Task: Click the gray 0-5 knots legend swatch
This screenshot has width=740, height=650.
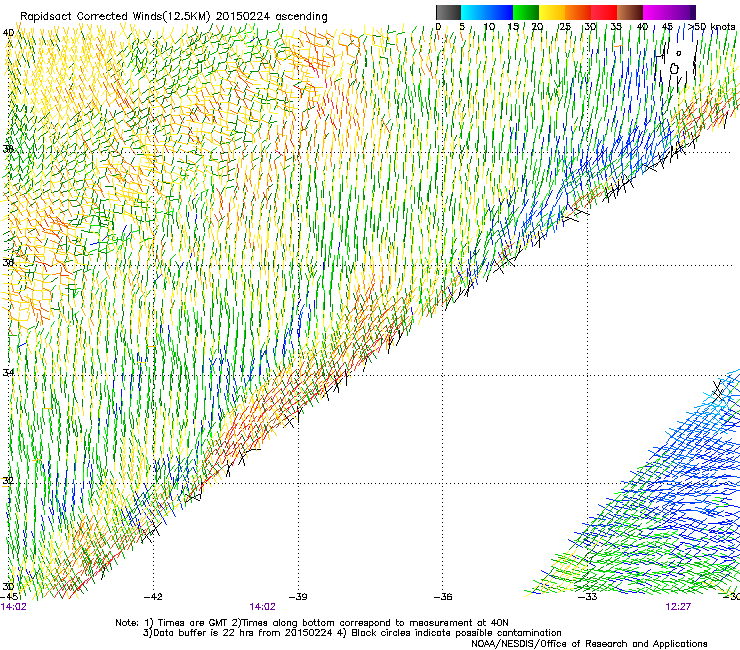Action: 449,12
